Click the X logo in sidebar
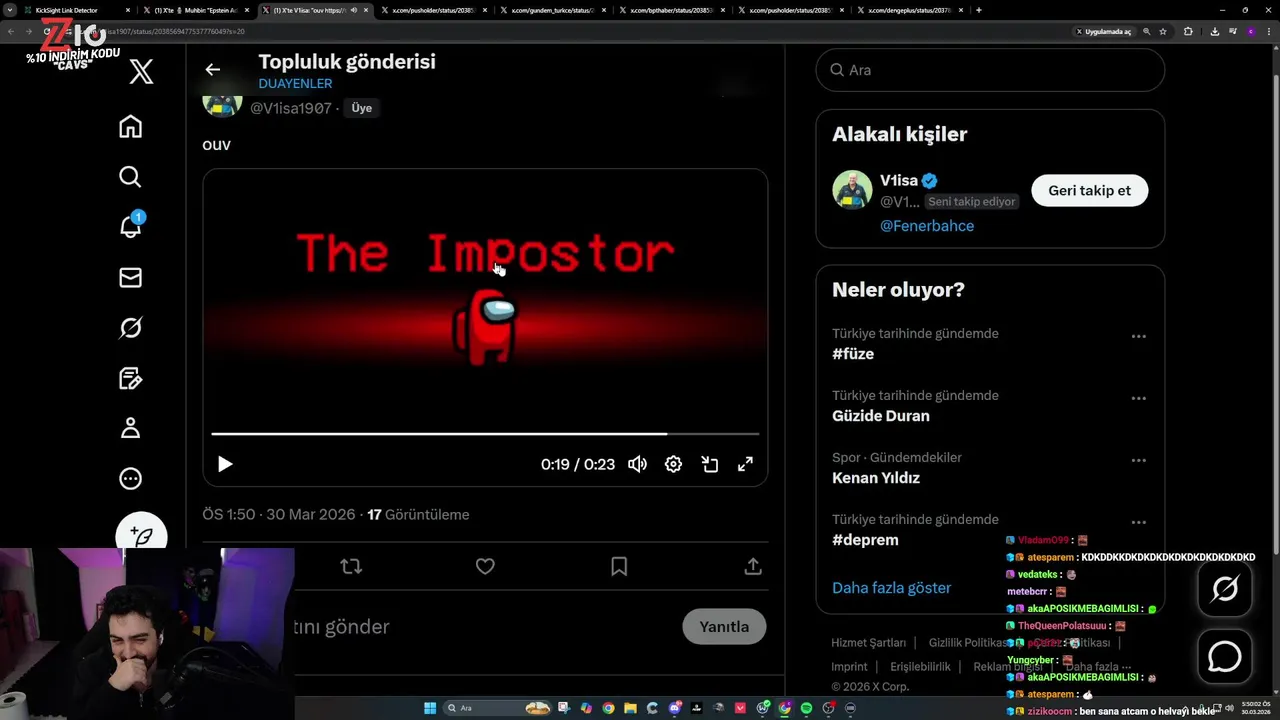 pos(141,72)
